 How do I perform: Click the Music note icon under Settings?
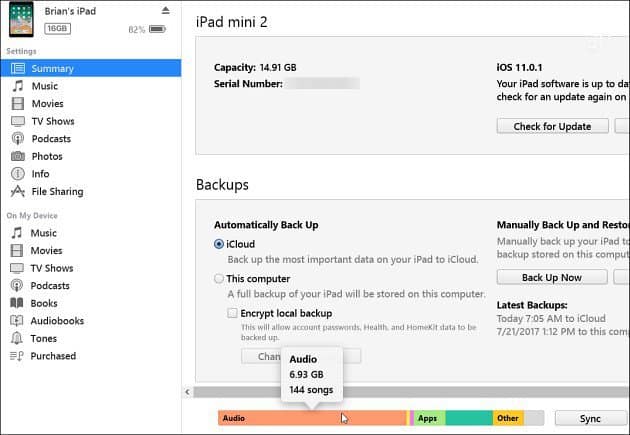tap(17, 87)
